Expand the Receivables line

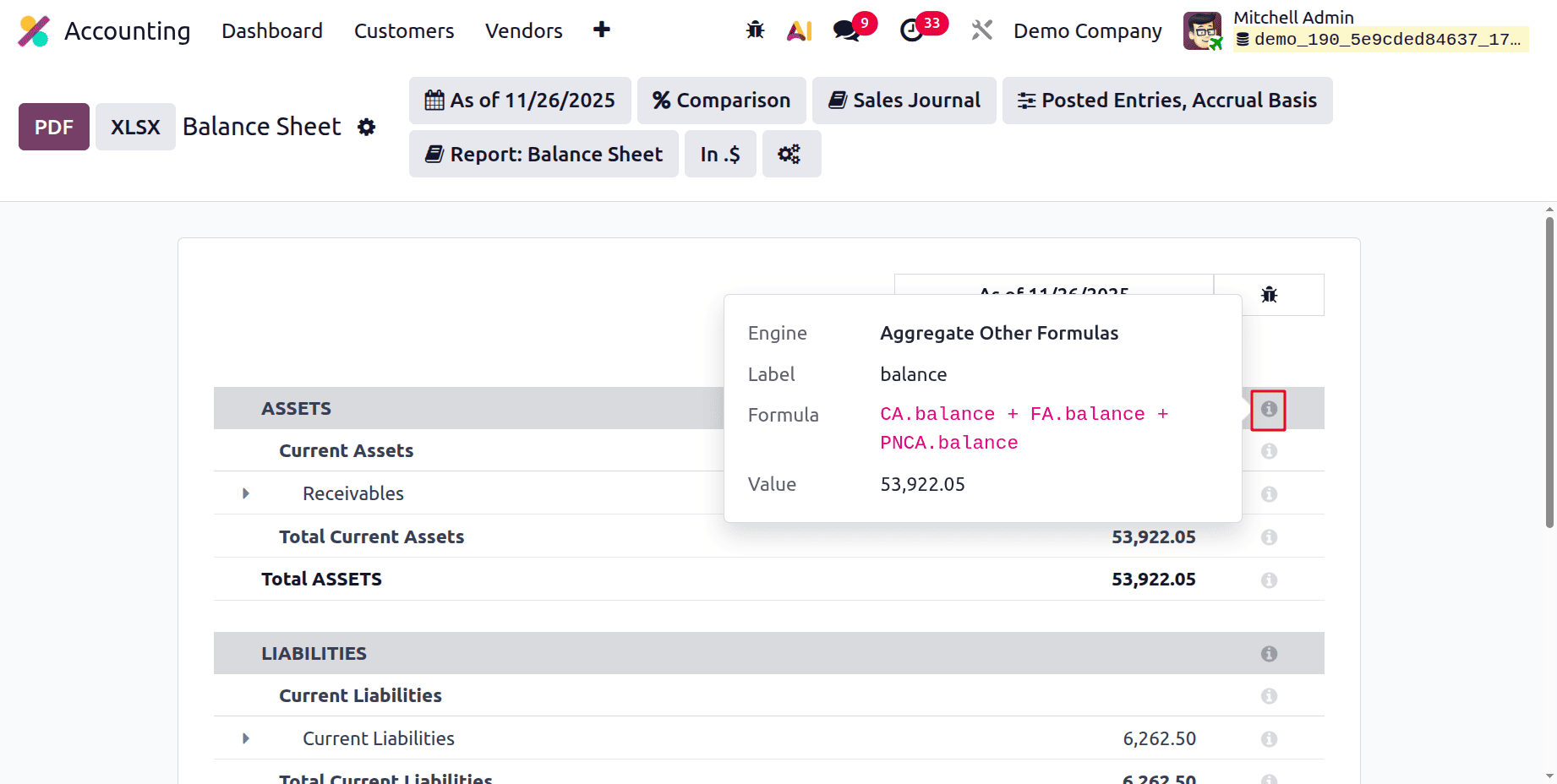click(246, 493)
